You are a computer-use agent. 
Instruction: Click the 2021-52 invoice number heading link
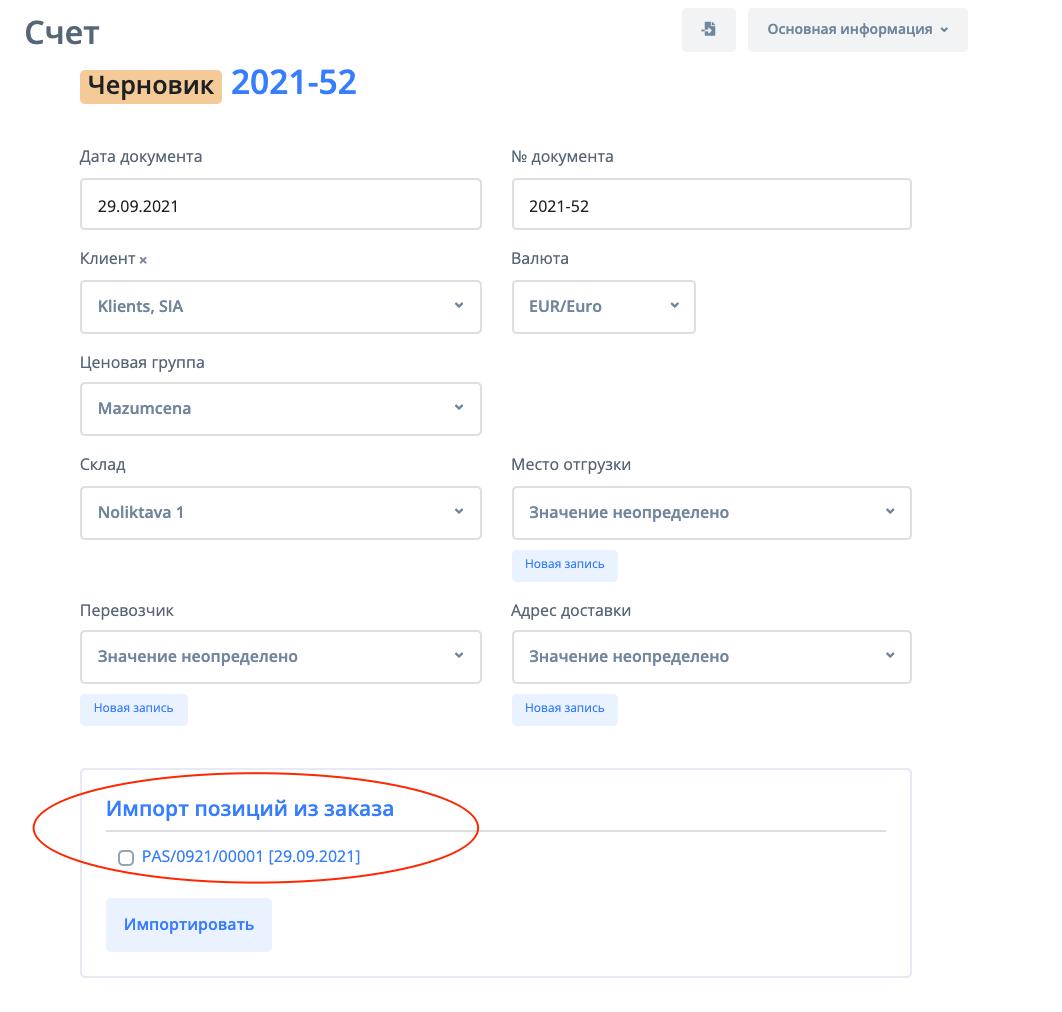294,83
